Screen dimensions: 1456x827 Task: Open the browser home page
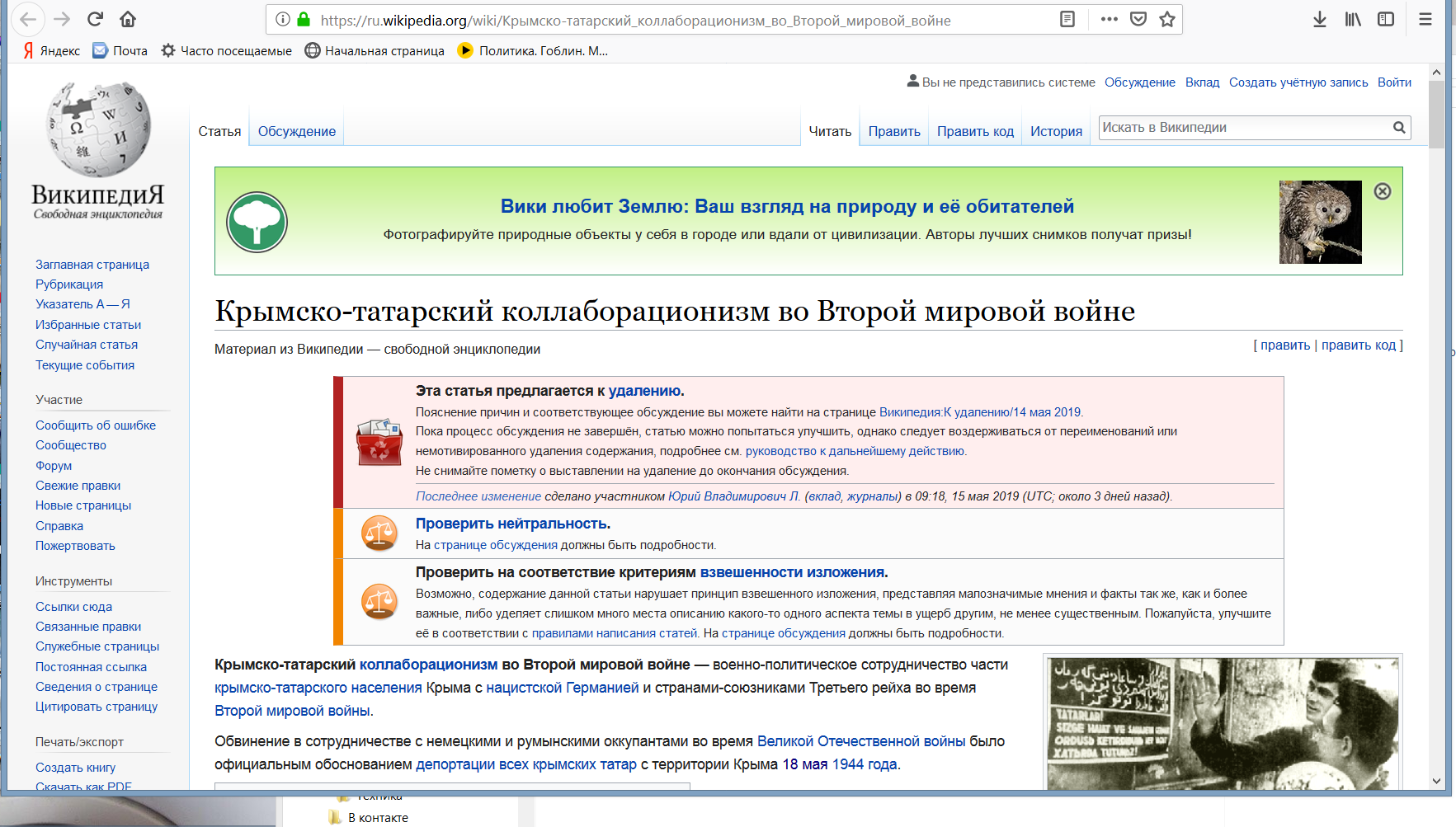pyautogui.click(x=128, y=19)
